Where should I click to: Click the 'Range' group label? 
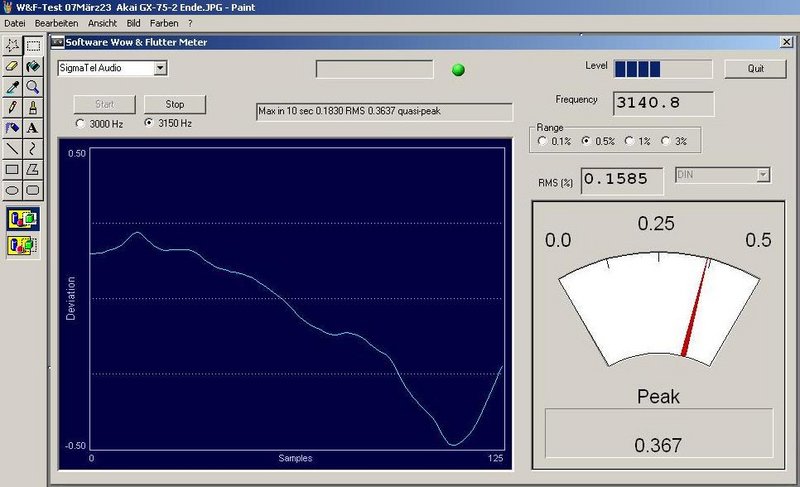pyautogui.click(x=549, y=127)
